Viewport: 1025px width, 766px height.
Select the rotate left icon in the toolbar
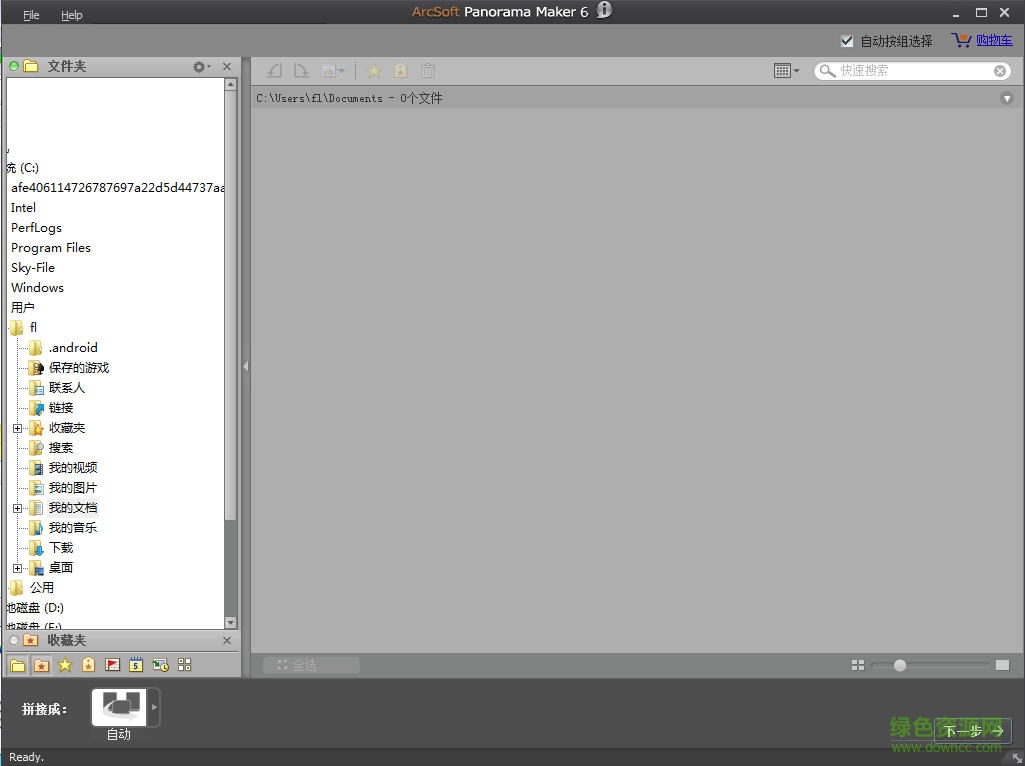click(274, 70)
